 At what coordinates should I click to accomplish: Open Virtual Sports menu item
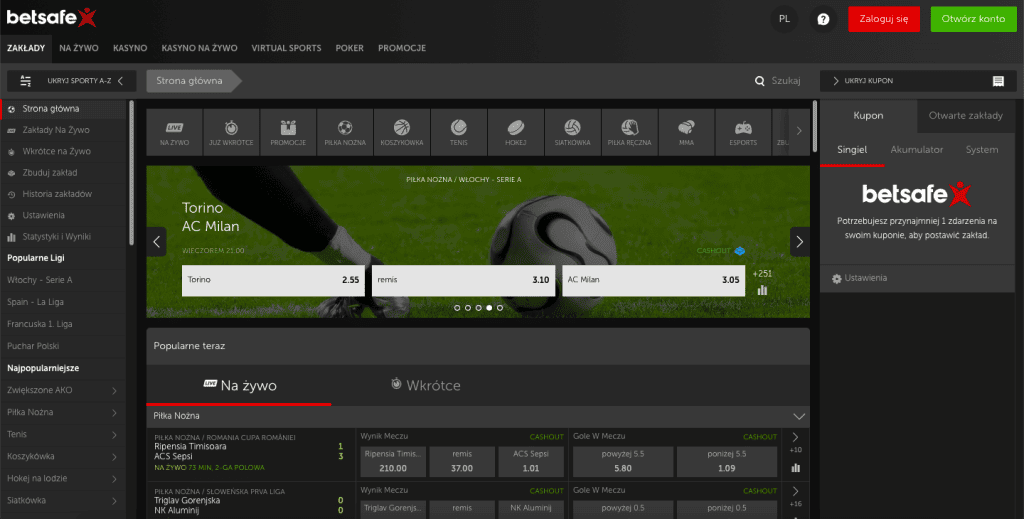(286, 48)
